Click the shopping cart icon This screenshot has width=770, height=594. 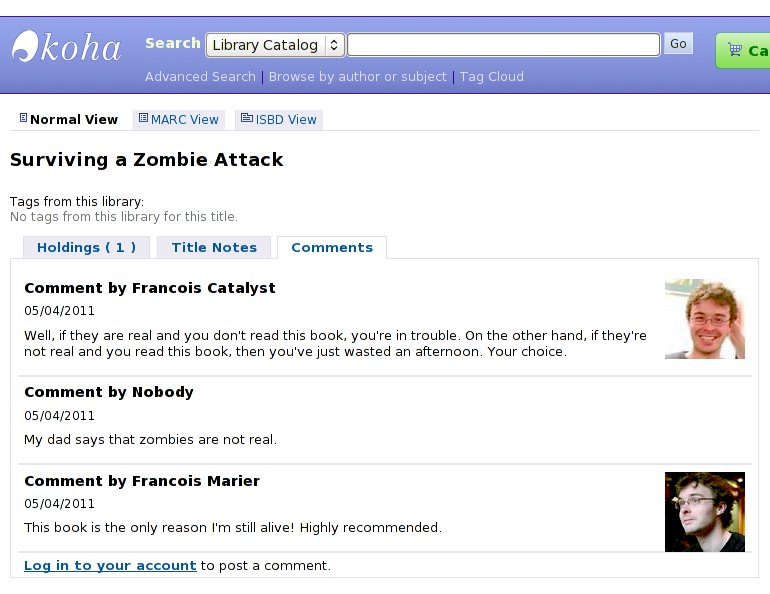tap(735, 50)
